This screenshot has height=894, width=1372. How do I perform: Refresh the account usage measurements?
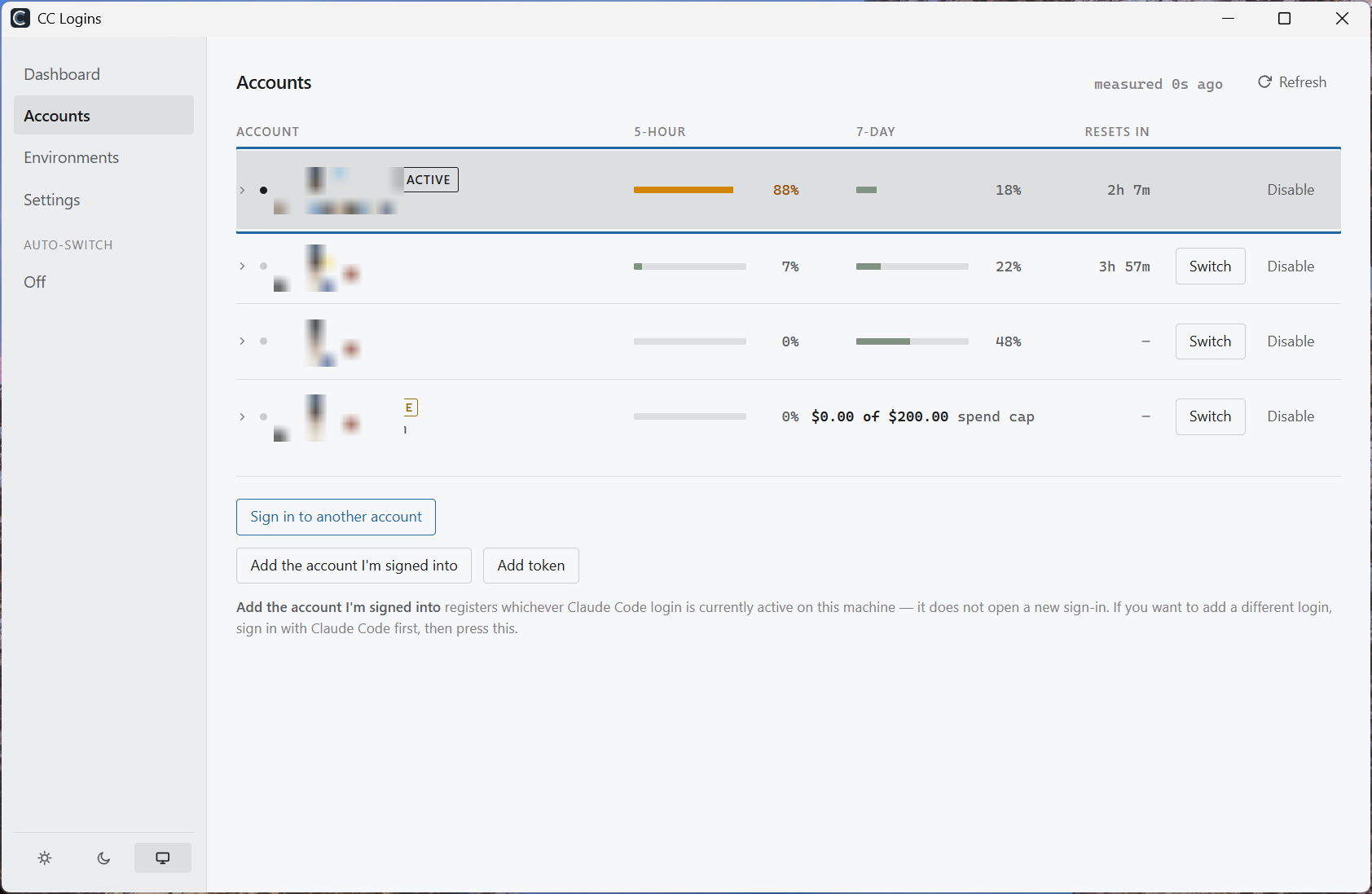(1292, 82)
